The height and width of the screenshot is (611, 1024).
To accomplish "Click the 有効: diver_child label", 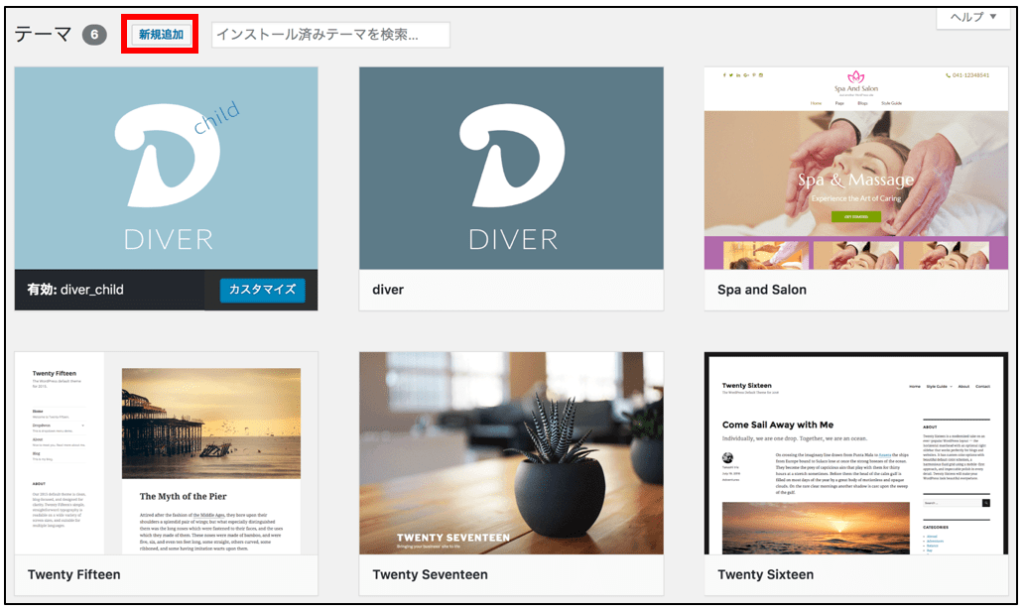I will pos(75,290).
